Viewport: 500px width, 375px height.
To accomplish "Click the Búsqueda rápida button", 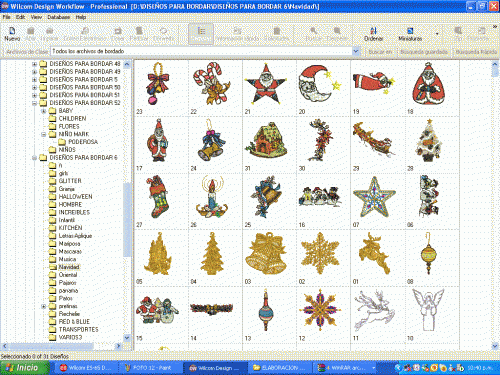I will pos(476,52).
